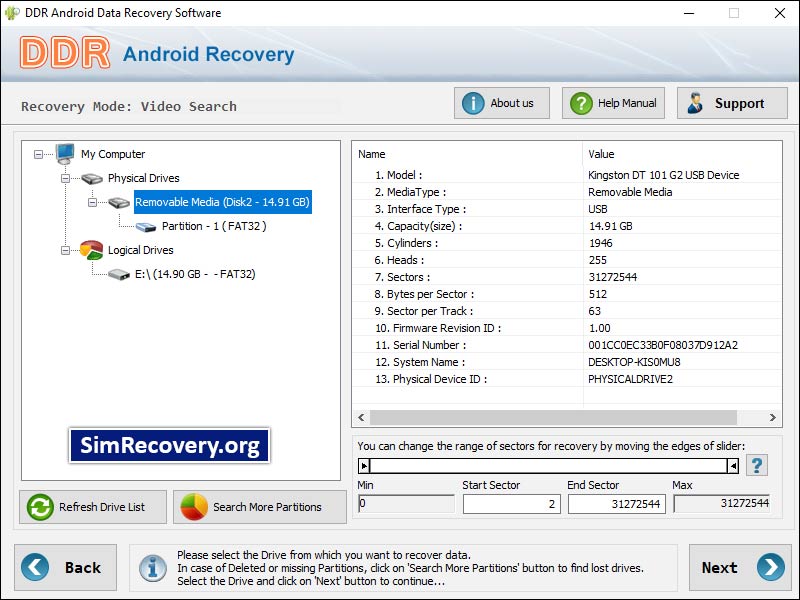Click the slider right edge handle
This screenshot has width=800, height=600.
[x=733, y=466]
